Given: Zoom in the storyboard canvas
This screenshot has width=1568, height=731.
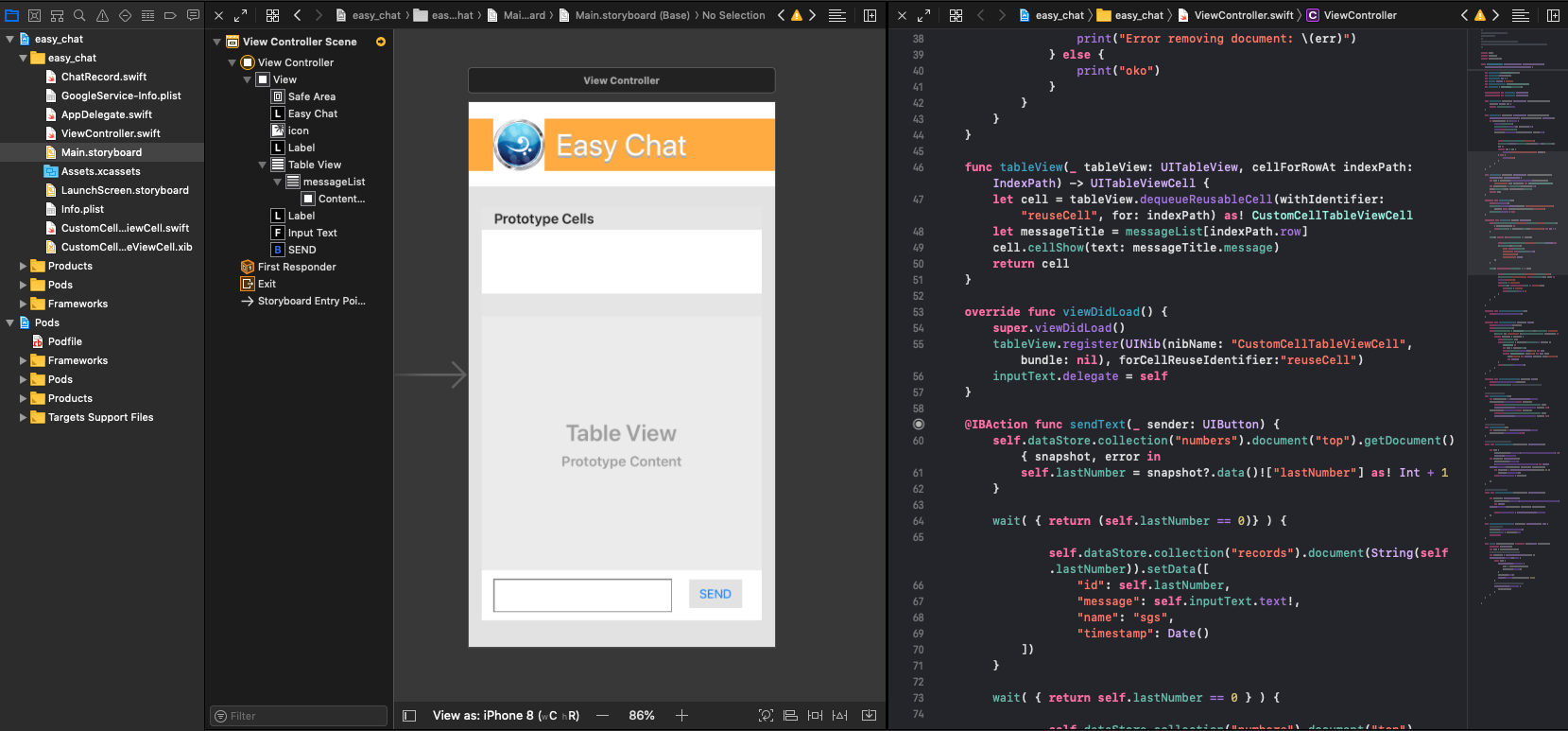Looking at the screenshot, I should pyautogui.click(x=681, y=716).
